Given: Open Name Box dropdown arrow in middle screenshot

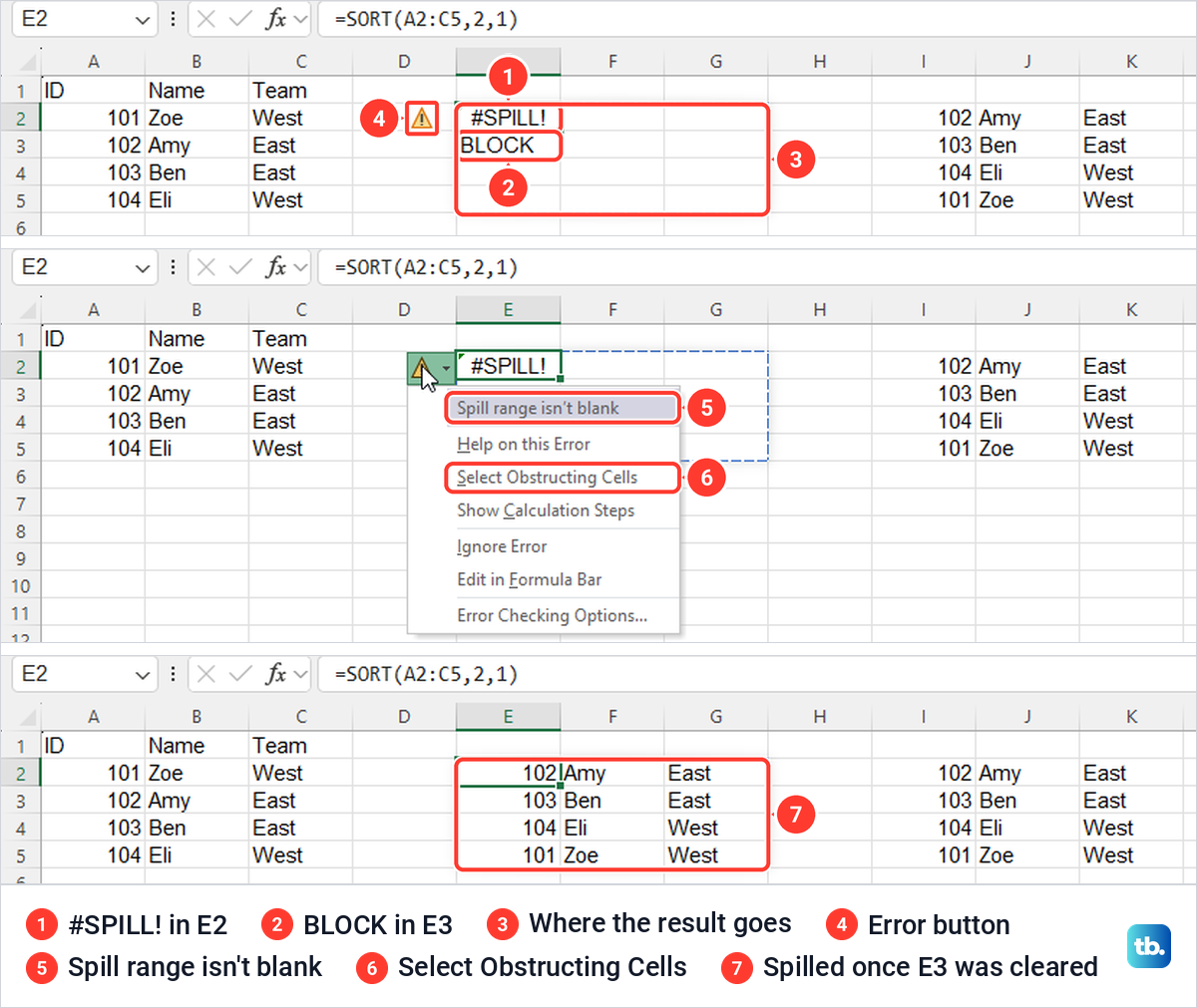Looking at the screenshot, I should (x=142, y=268).
